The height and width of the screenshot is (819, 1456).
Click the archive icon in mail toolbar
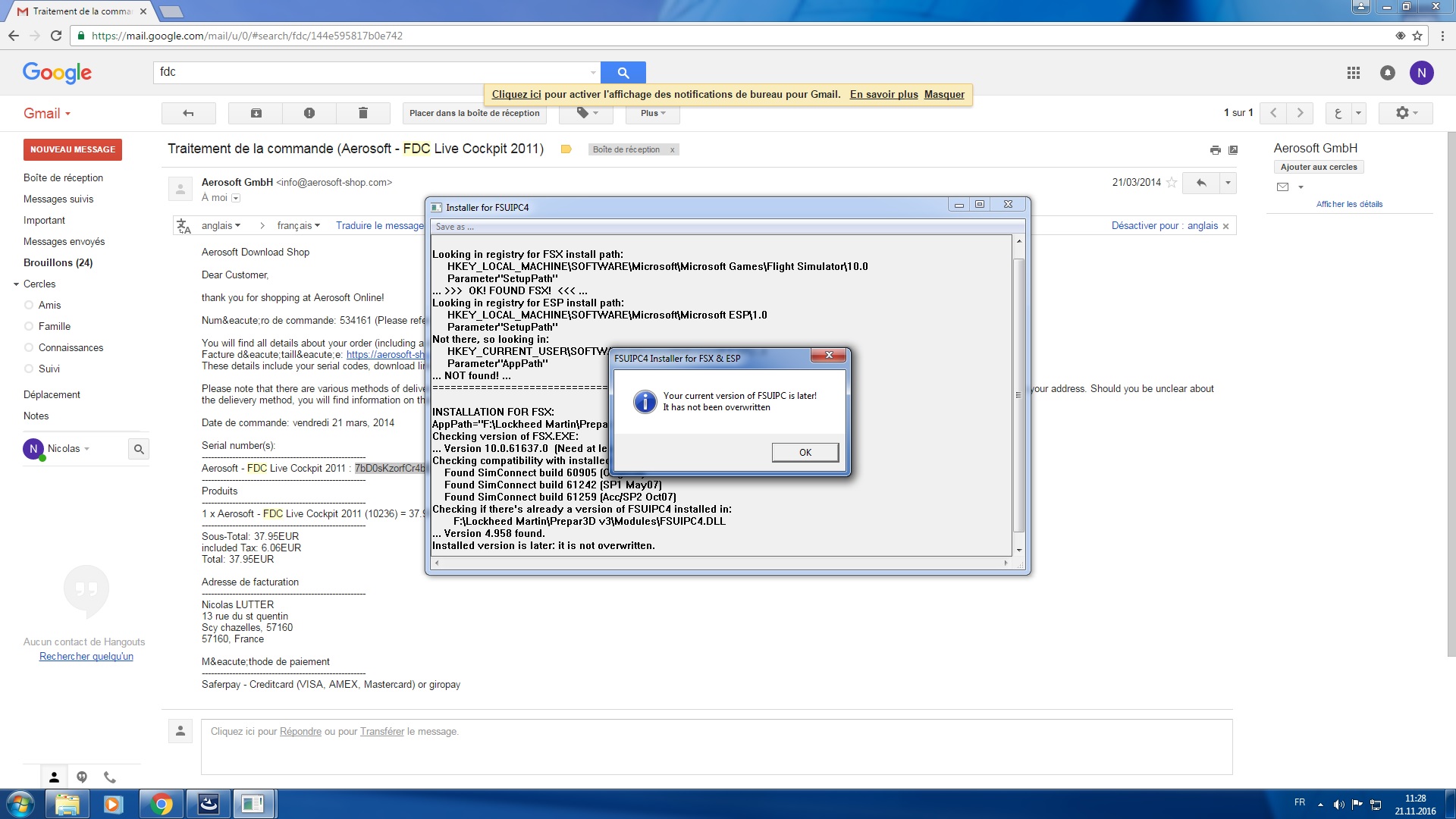256,113
